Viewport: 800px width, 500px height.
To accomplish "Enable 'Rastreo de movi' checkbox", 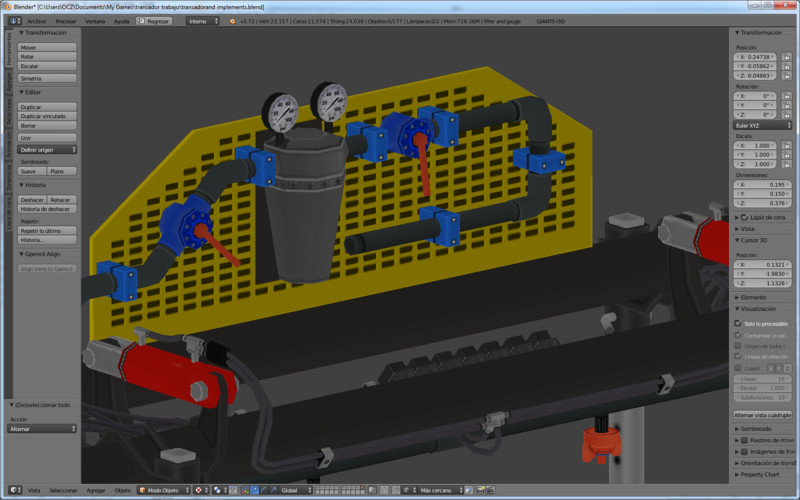I will click(x=745, y=439).
